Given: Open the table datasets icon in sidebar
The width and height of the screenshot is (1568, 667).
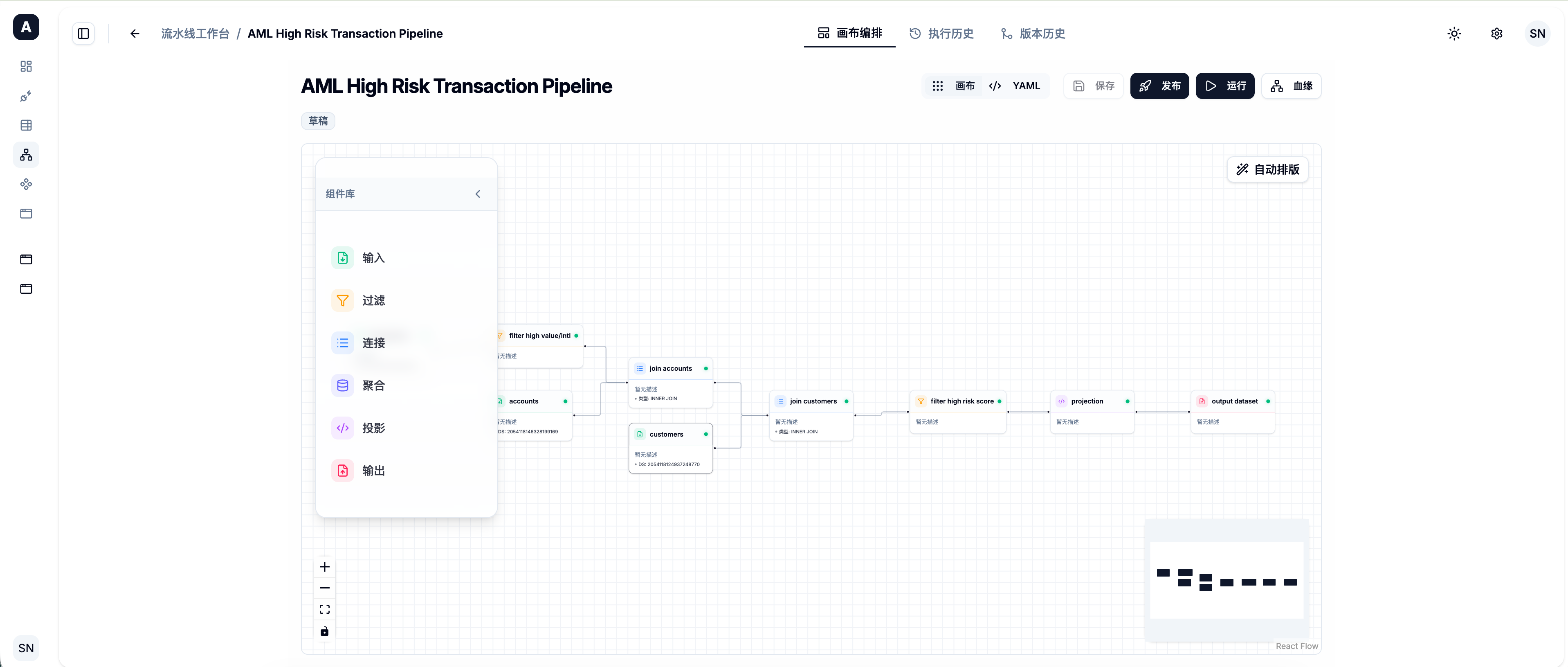Looking at the screenshot, I should point(26,126).
